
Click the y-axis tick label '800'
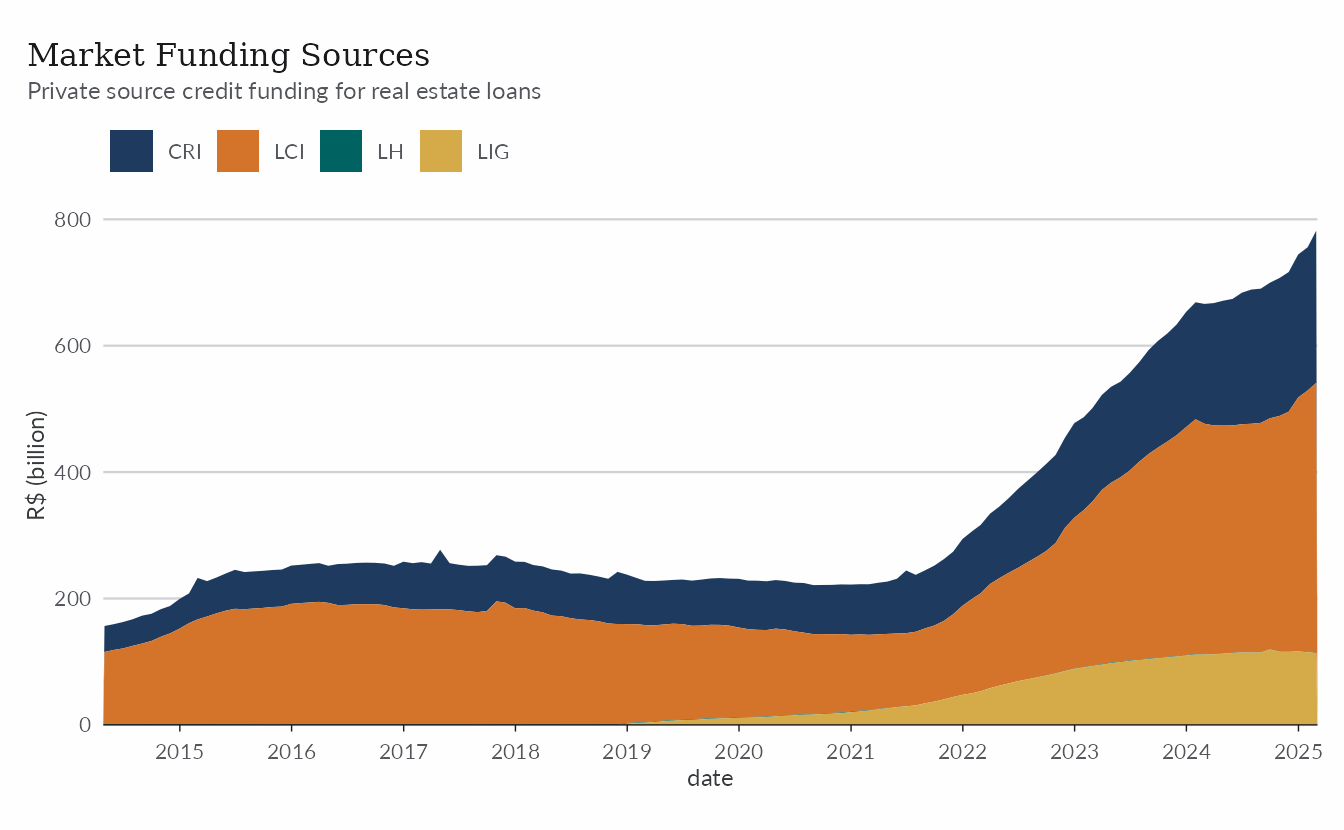click(x=75, y=219)
